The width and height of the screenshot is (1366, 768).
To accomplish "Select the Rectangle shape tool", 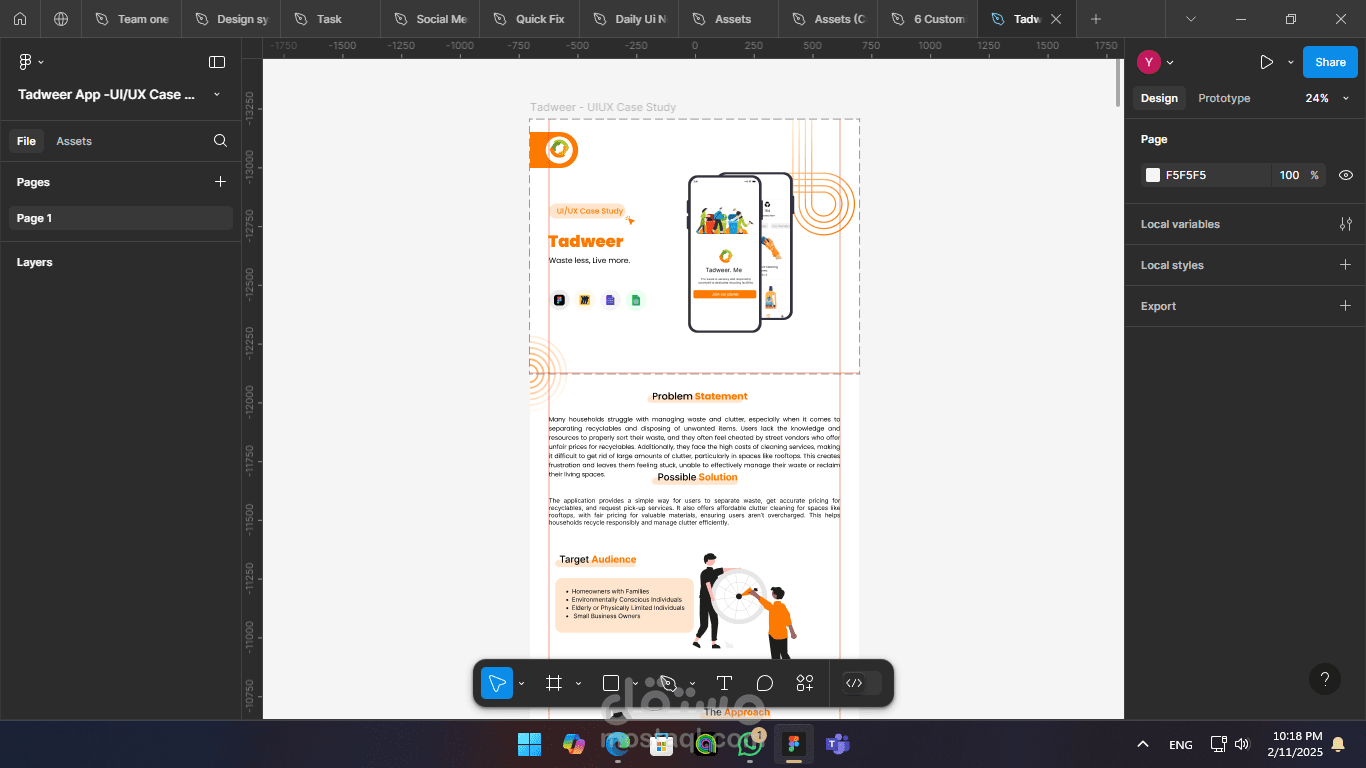I will pos(611,683).
